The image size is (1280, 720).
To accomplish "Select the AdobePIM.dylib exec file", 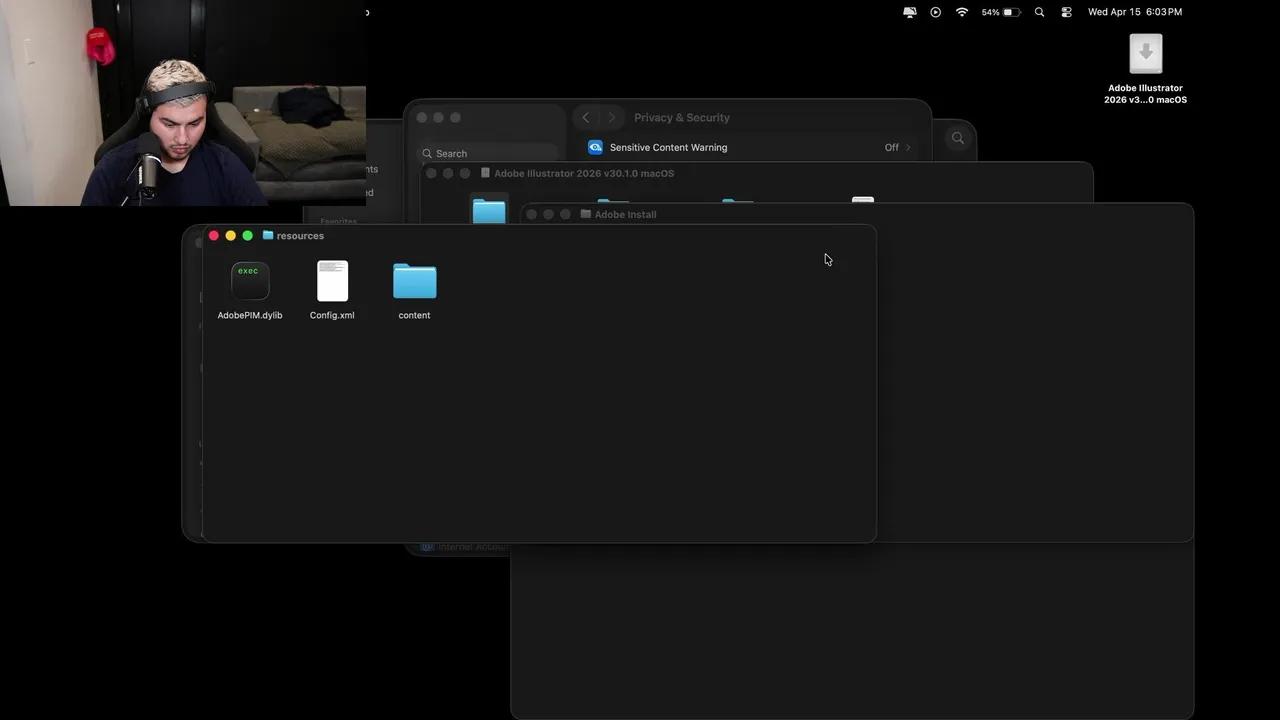I will tap(250, 281).
